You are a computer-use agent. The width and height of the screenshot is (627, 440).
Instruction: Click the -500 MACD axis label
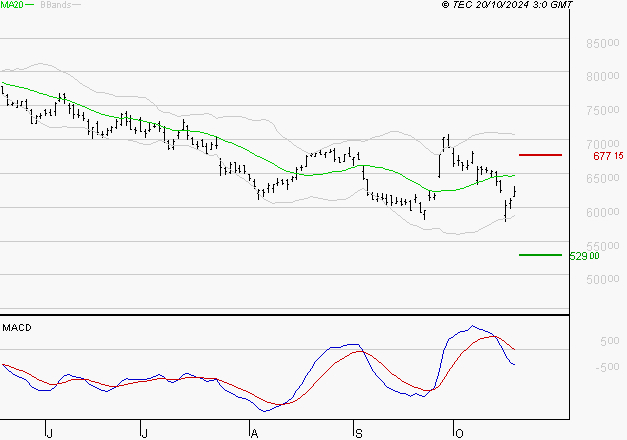point(607,367)
